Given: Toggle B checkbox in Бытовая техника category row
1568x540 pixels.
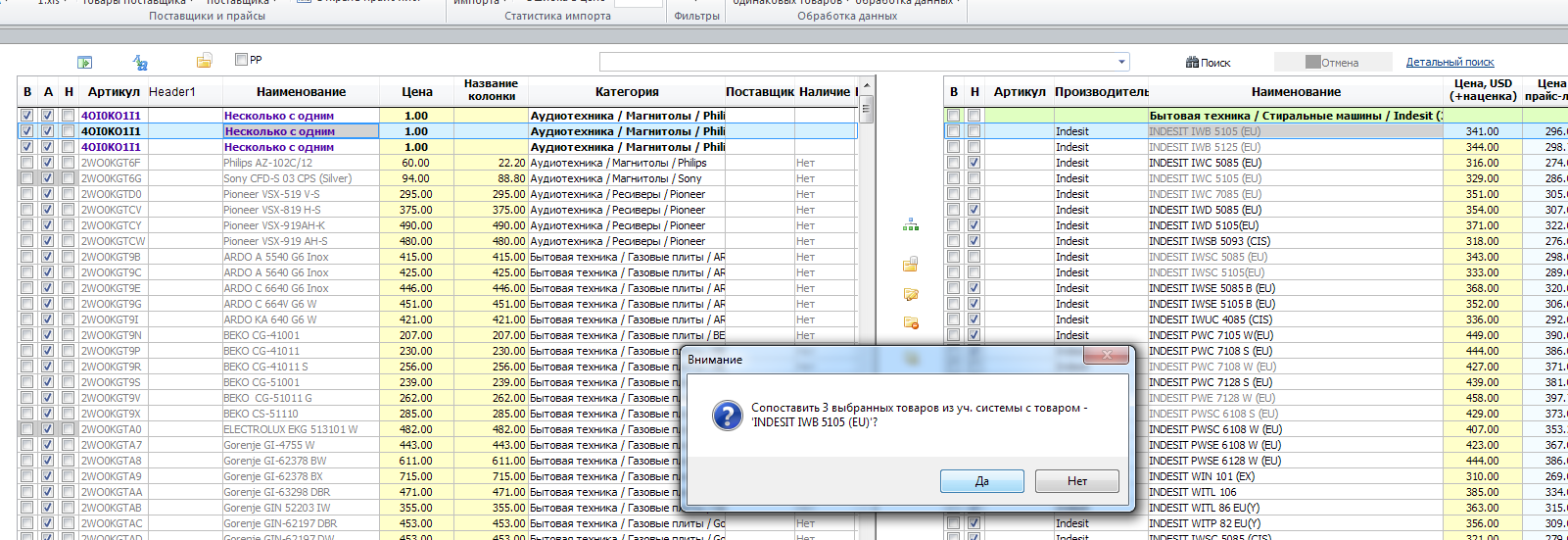Looking at the screenshot, I should point(953,116).
